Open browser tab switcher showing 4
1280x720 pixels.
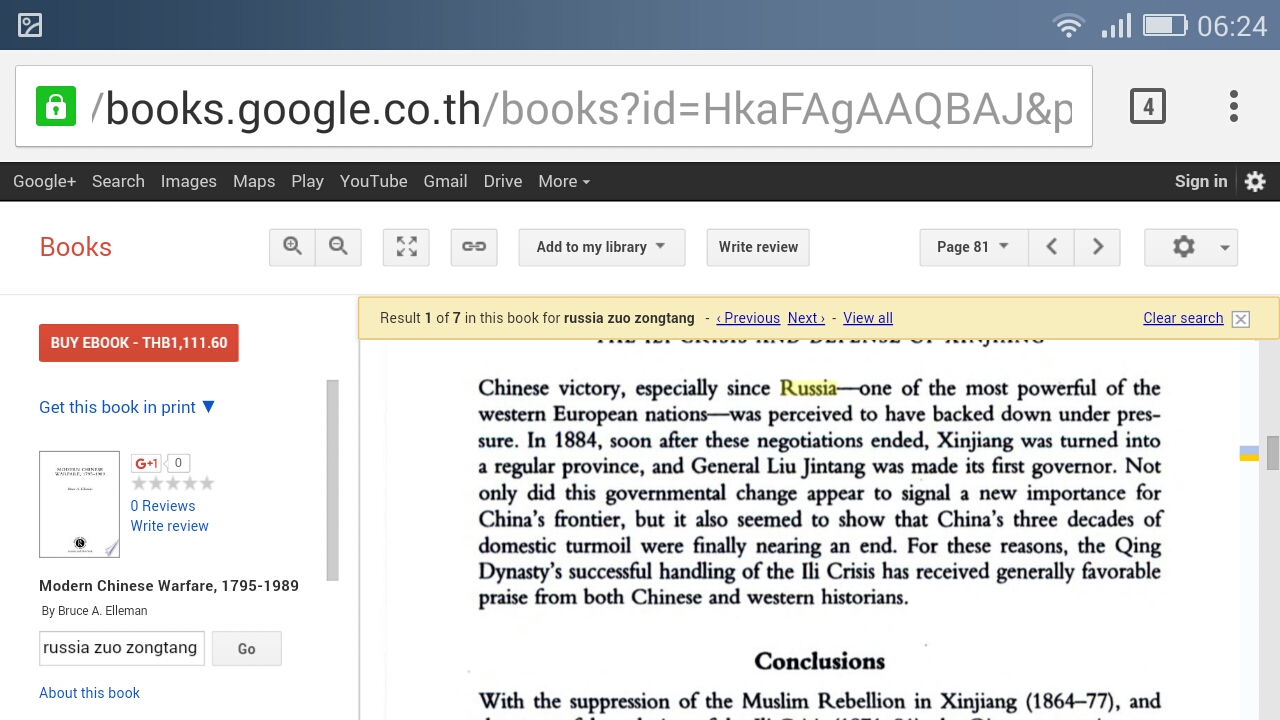[x=1148, y=106]
